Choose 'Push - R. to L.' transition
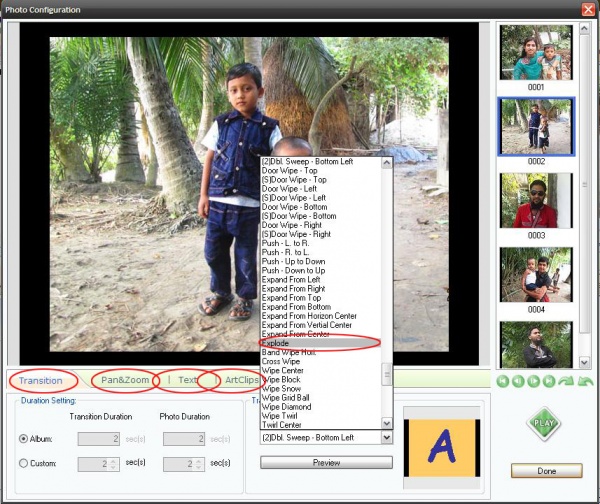This screenshot has width=600, height=504. [321, 253]
